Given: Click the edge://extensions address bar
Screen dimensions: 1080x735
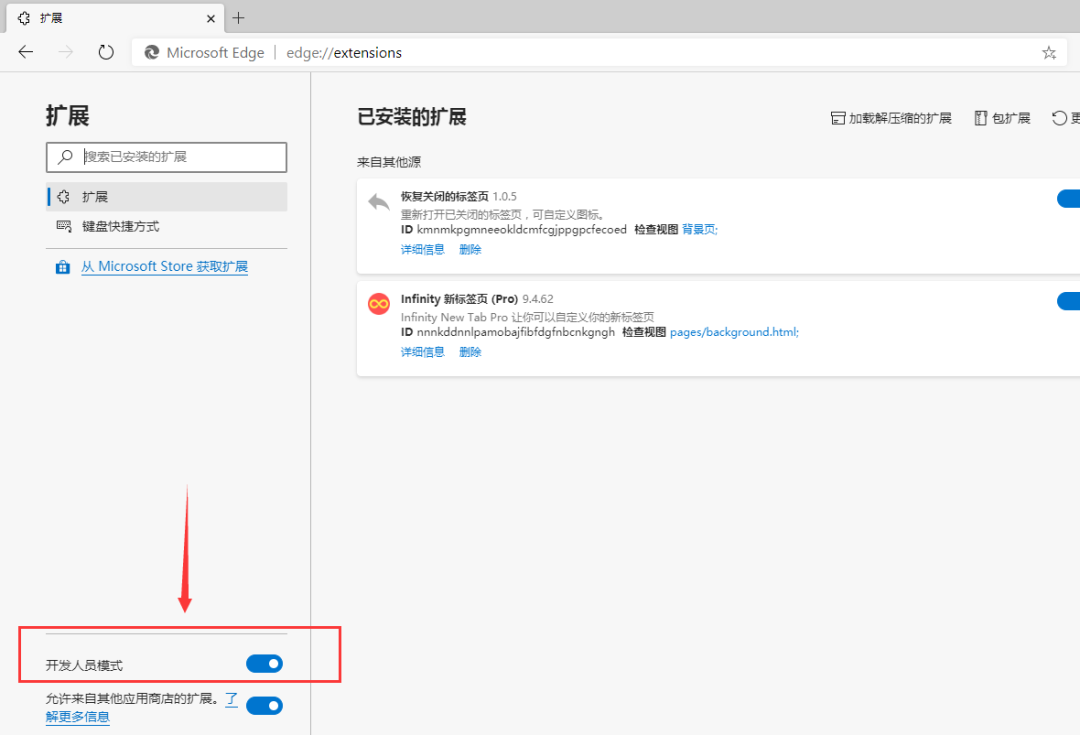Looking at the screenshot, I should tap(599, 52).
